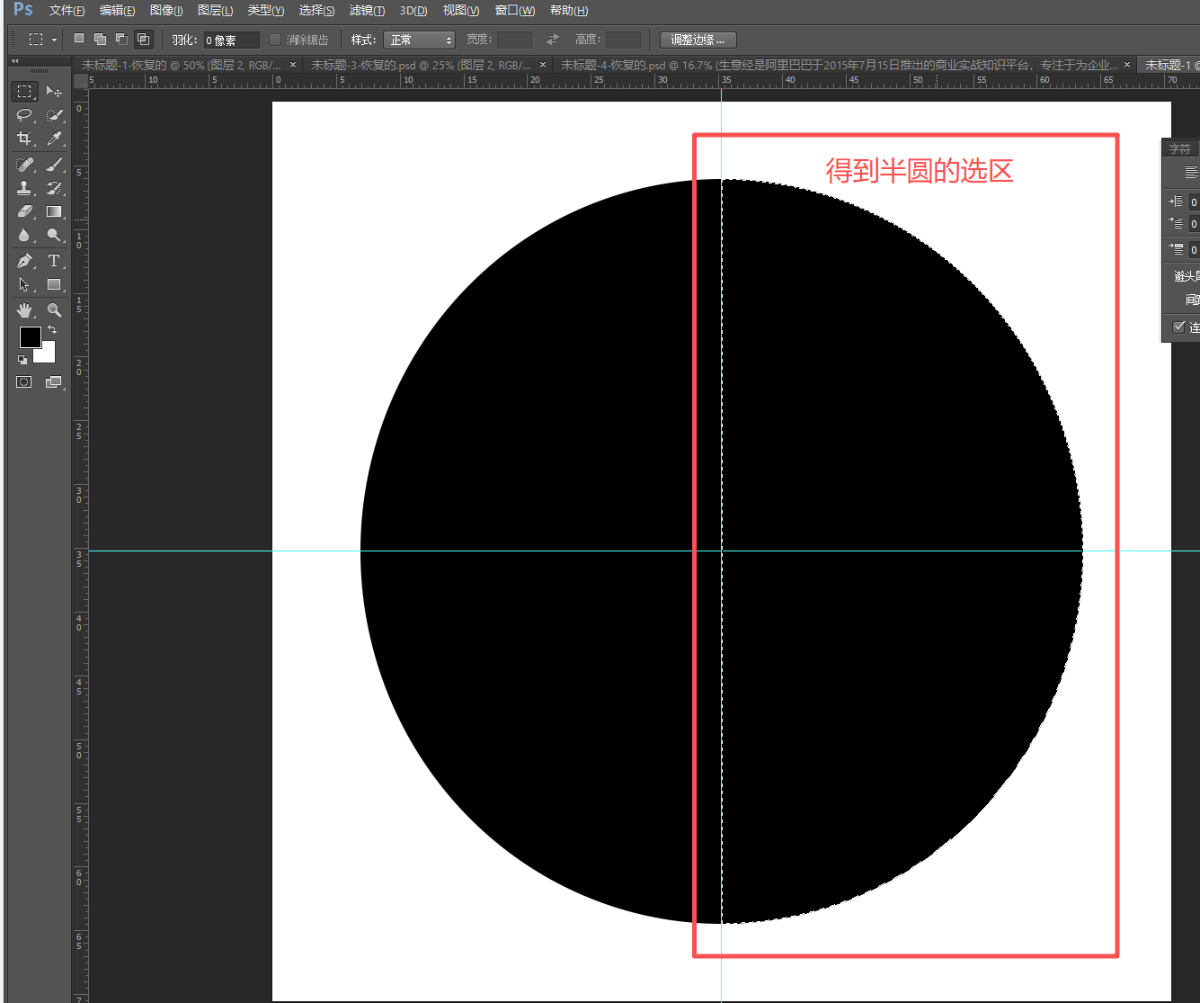1200x1003 pixels.
Task: Open the 样式 style dropdown
Action: click(x=419, y=40)
